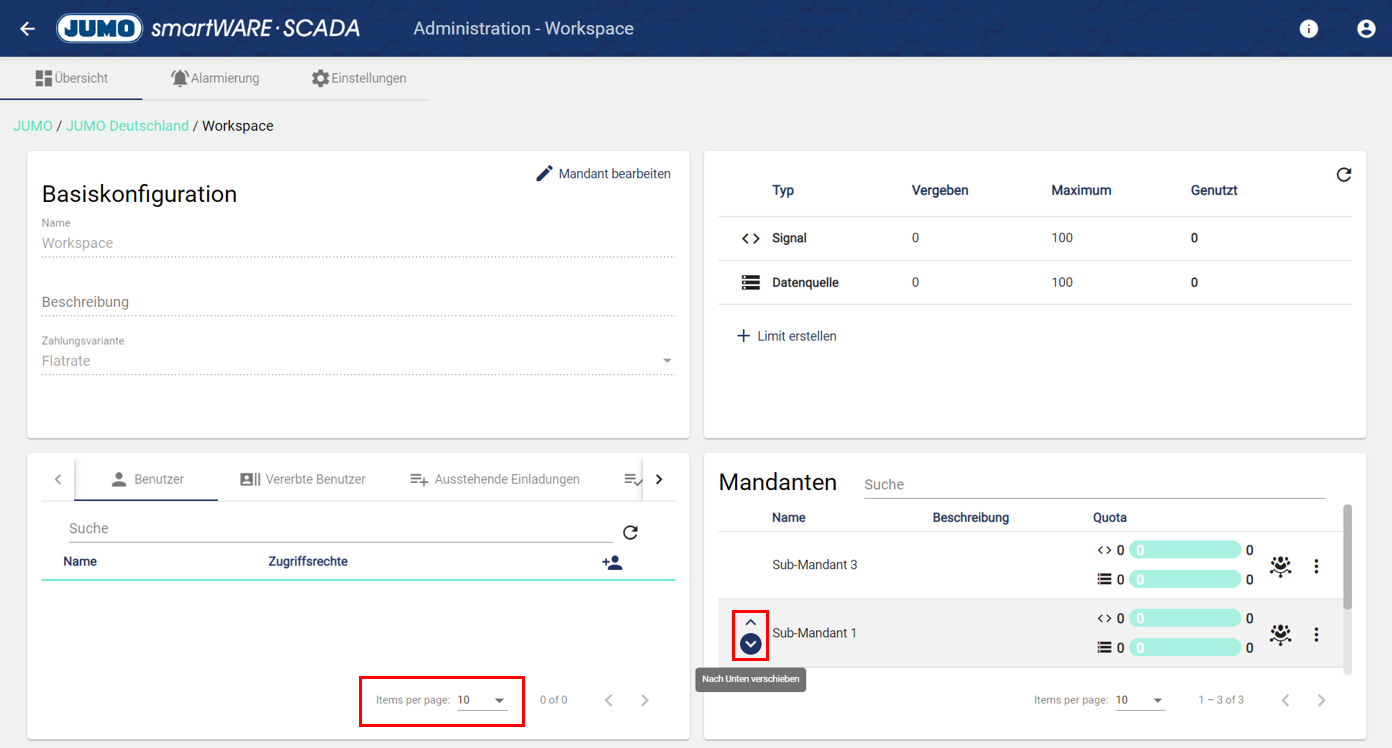Click Mandant bearbeiten button
This screenshot has height=748, width=1392.
(603, 174)
